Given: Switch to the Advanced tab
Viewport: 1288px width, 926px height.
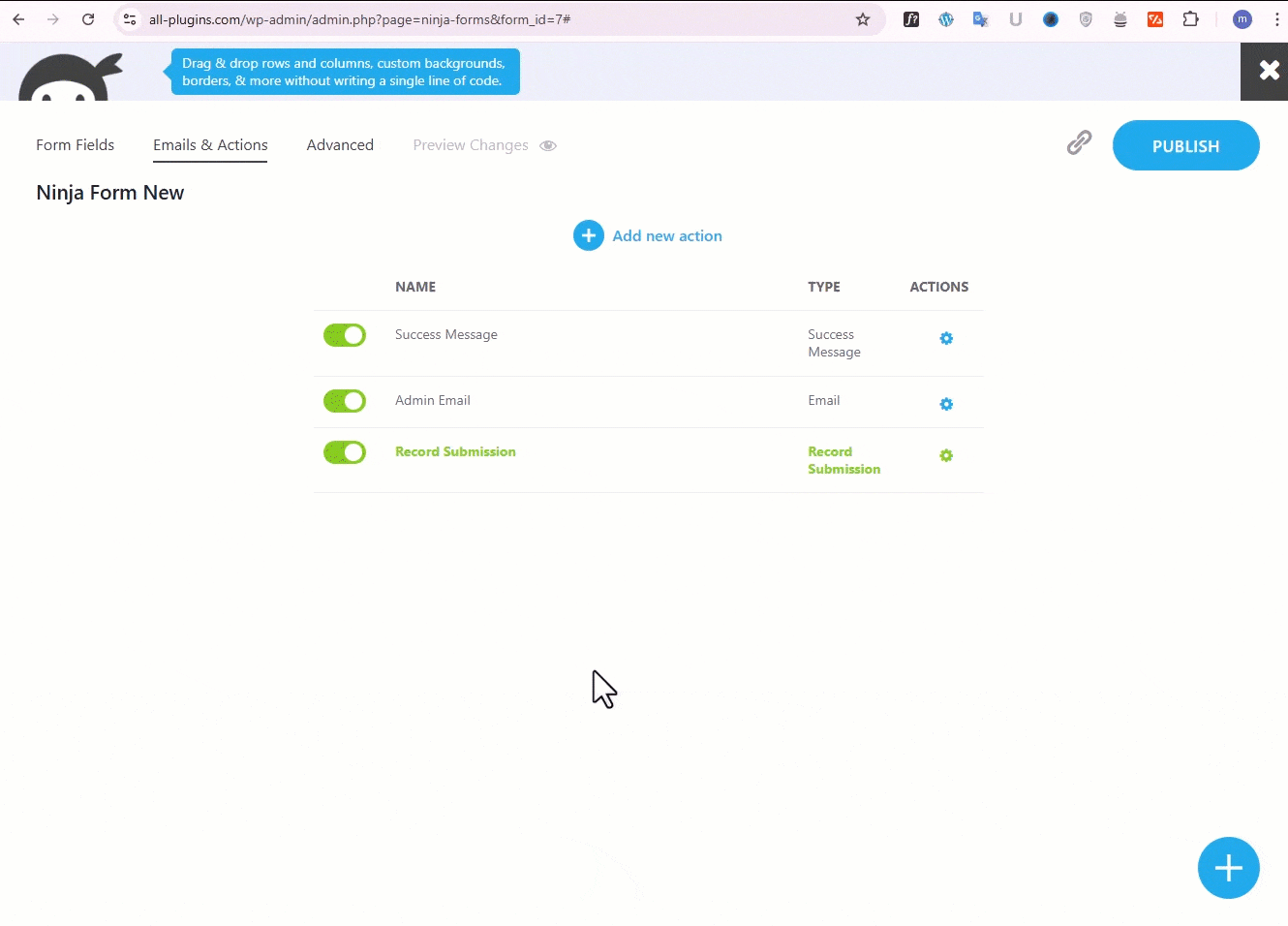Looking at the screenshot, I should 340,145.
